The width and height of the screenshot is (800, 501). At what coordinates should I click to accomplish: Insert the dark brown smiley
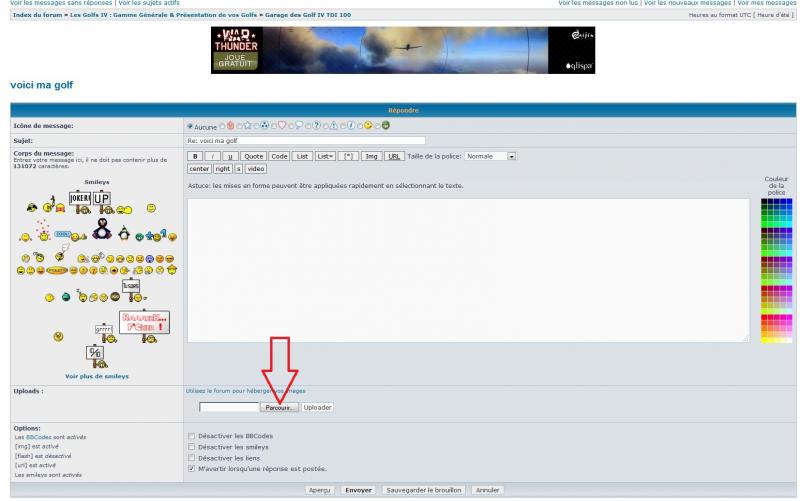[115, 296]
